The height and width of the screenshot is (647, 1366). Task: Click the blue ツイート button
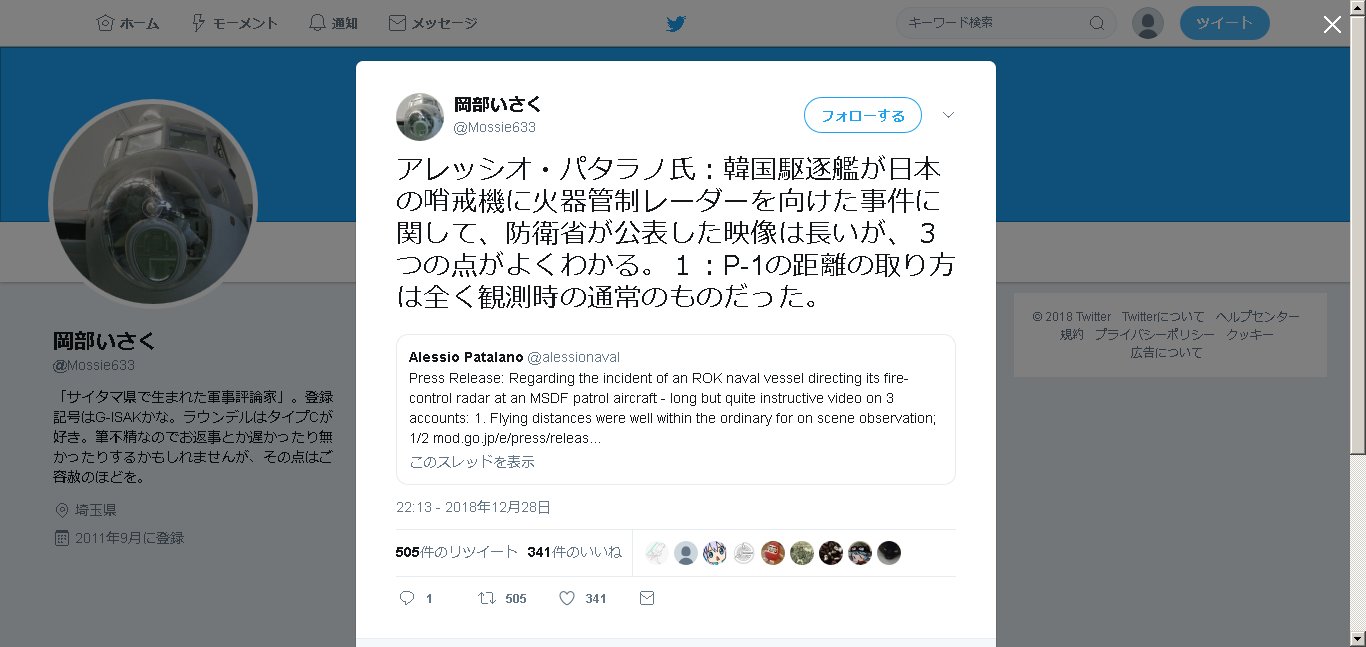pyautogui.click(x=1224, y=23)
